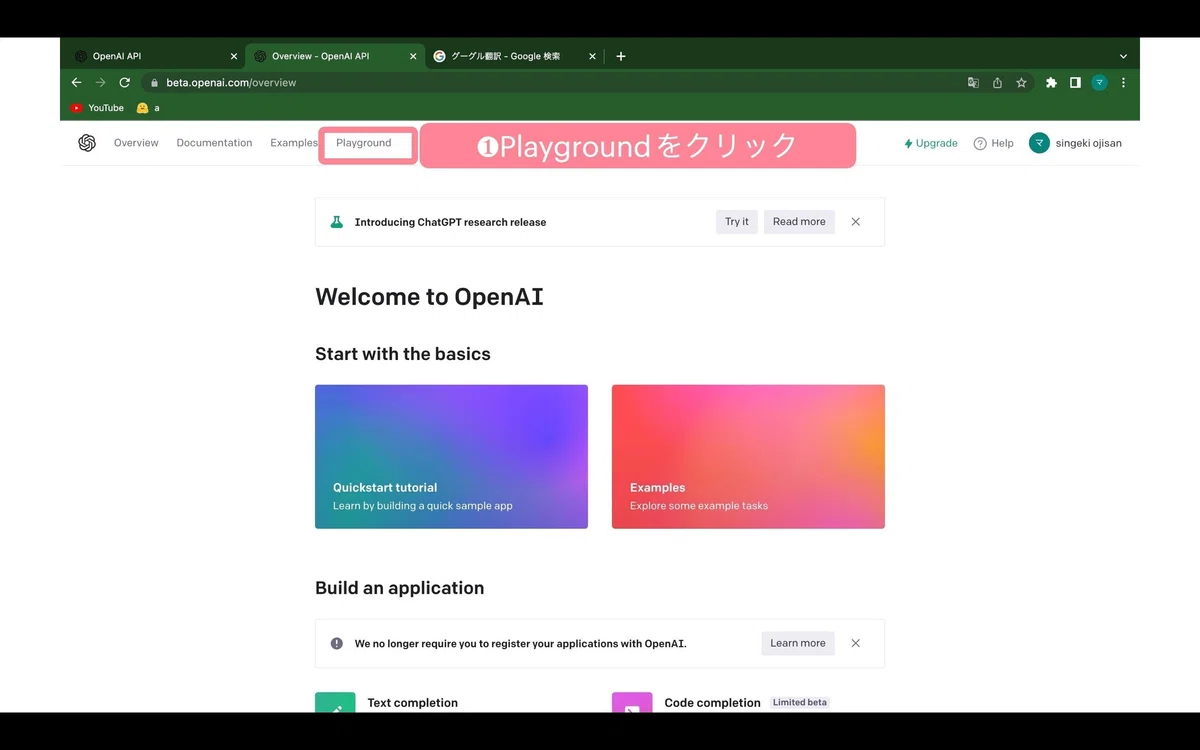Click the share page icon
The width and height of the screenshot is (1200, 750).
(997, 83)
